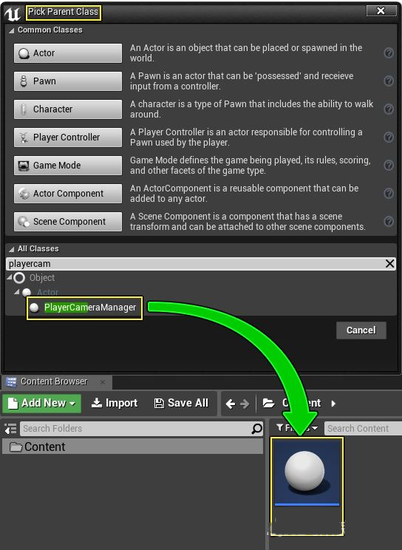Open help for Character class
The image size is (402, 550).
(389, 109)
